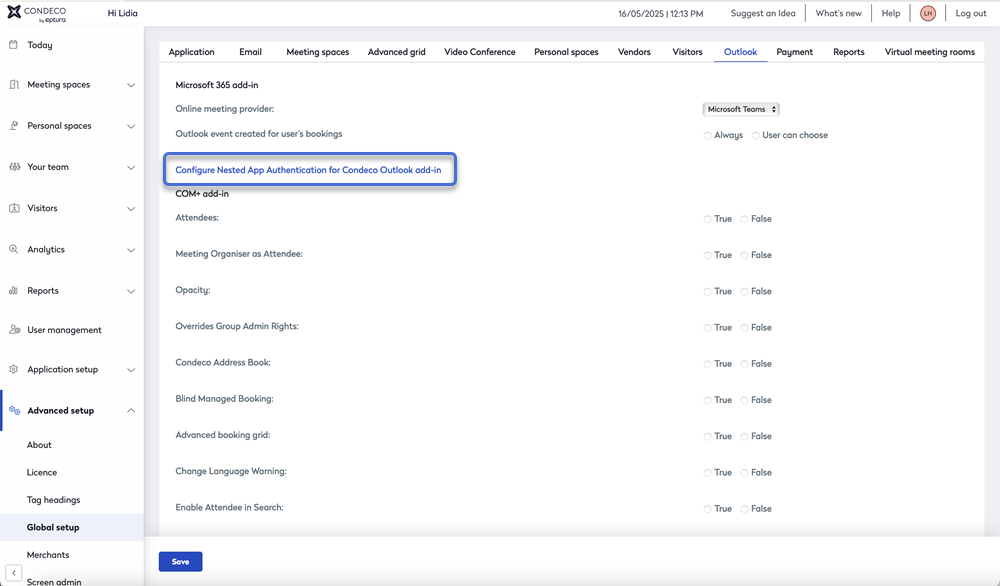Open About under Advanced setup
The height and width of the screenshot is (586, 1000).
click(39, 445)
